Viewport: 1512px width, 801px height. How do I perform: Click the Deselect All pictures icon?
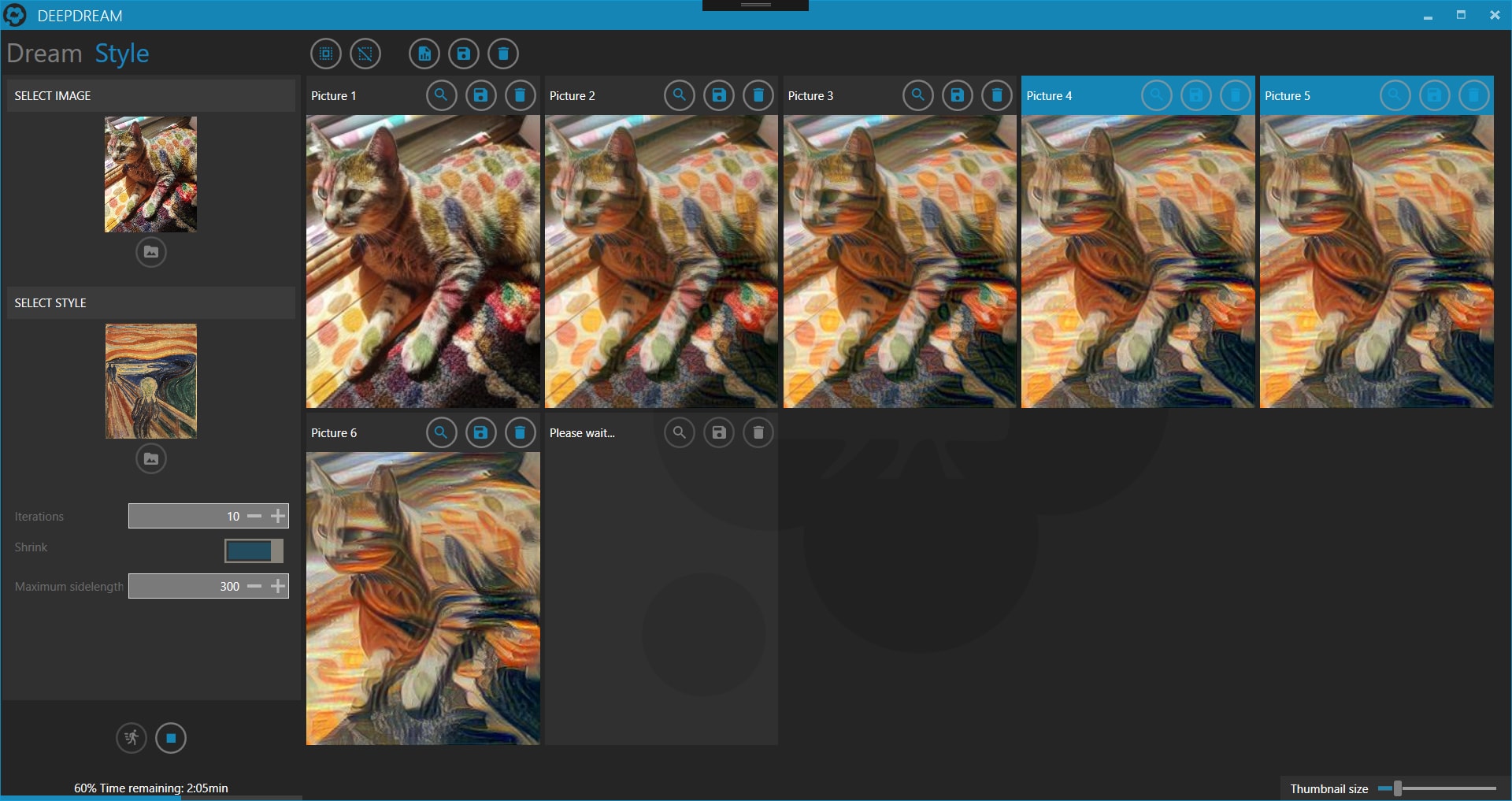pyautogui.click(x=365, y=54)
